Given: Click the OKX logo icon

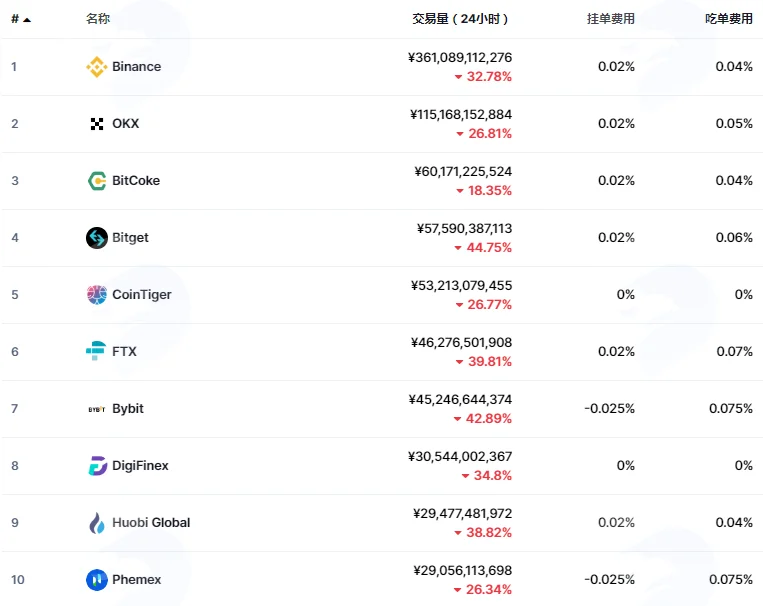Looking at the screenshot, I should coord(97,124).
